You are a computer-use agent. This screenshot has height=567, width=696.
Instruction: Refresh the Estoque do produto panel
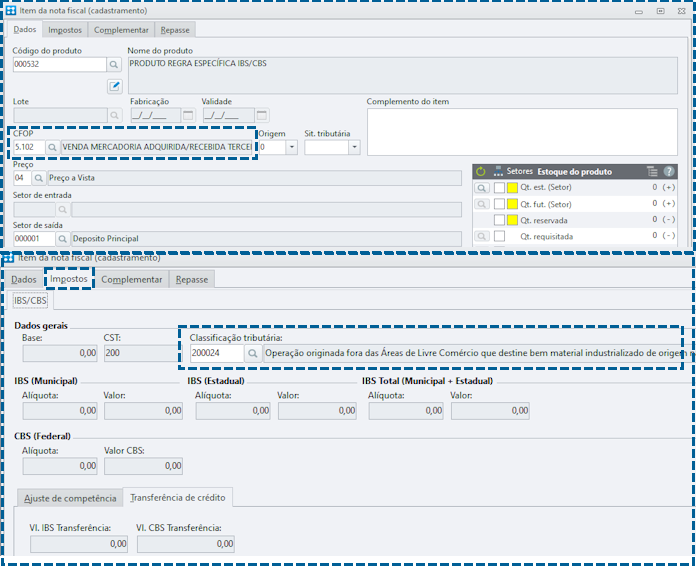point(480,171)
